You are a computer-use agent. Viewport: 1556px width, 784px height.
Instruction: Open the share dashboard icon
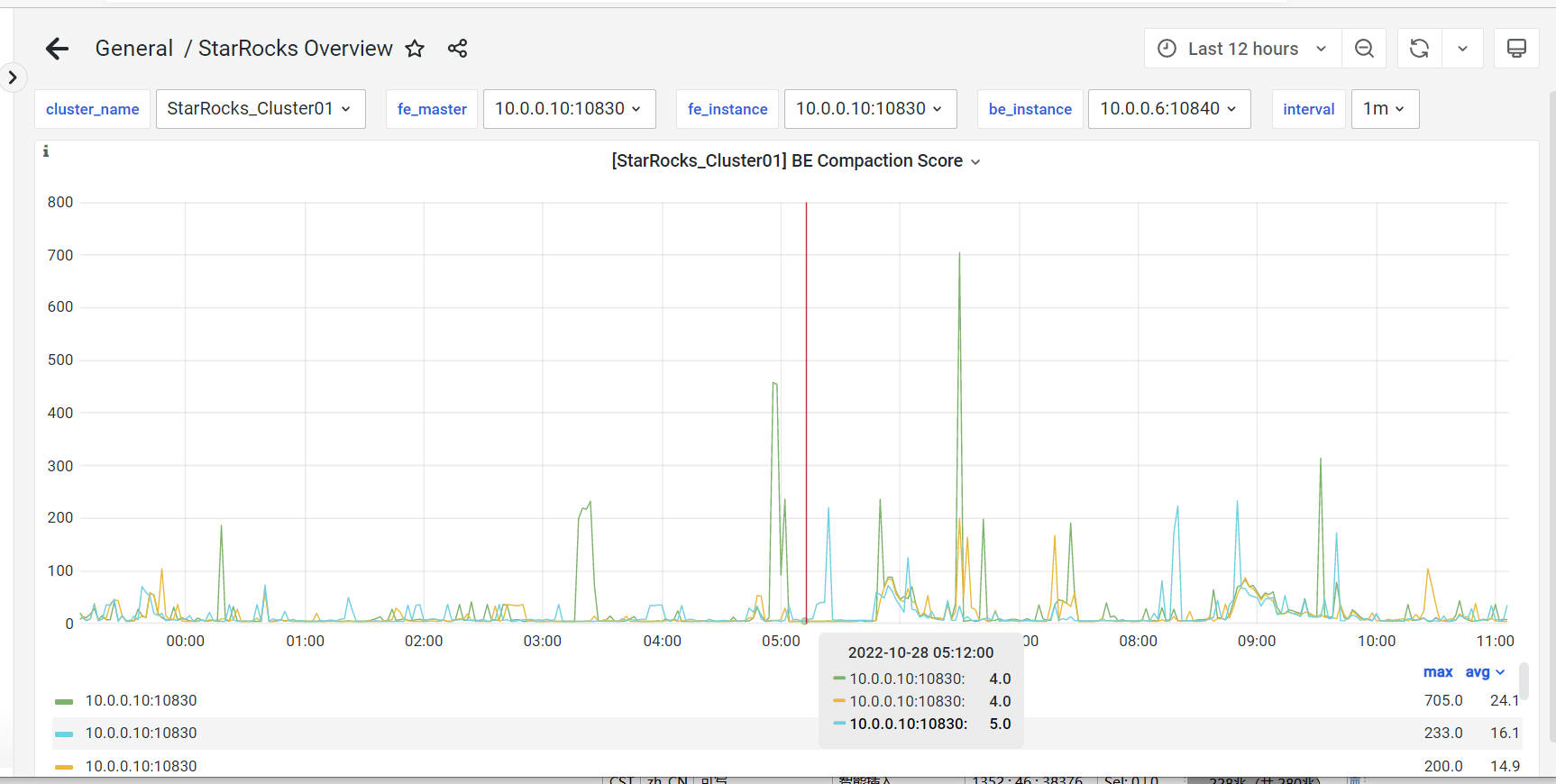[457, 49]
